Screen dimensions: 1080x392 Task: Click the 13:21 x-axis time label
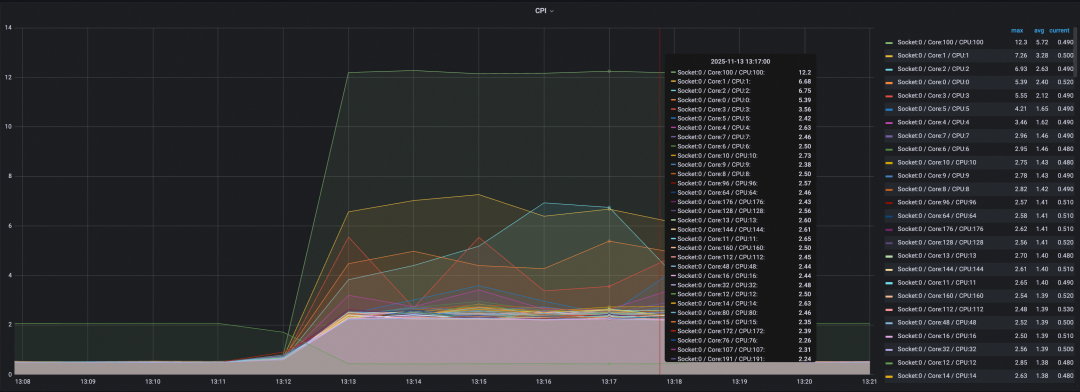click(x=870, y=381)
